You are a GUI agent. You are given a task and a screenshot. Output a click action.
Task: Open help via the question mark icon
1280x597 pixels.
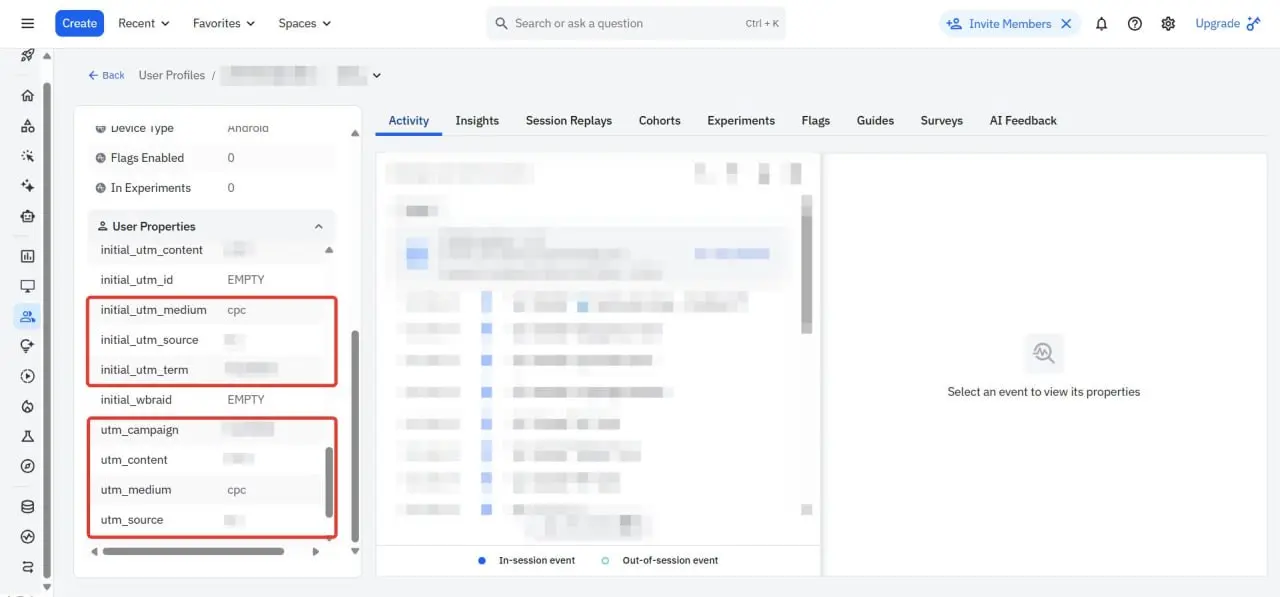(1135, 23)
